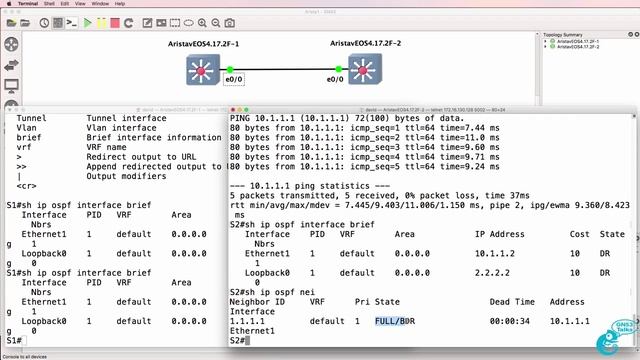Select the boxed e0/0 label near first switch

pyautogui.click(x=233, y=79)
